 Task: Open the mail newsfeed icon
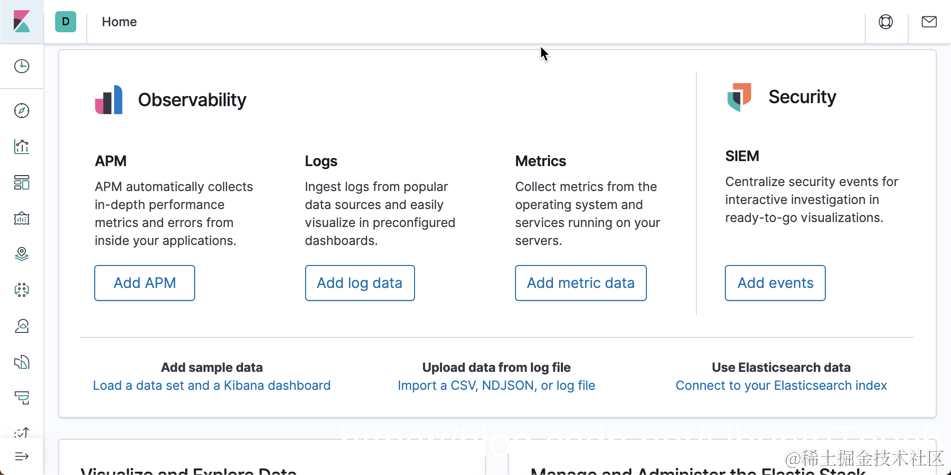(929, 21)
